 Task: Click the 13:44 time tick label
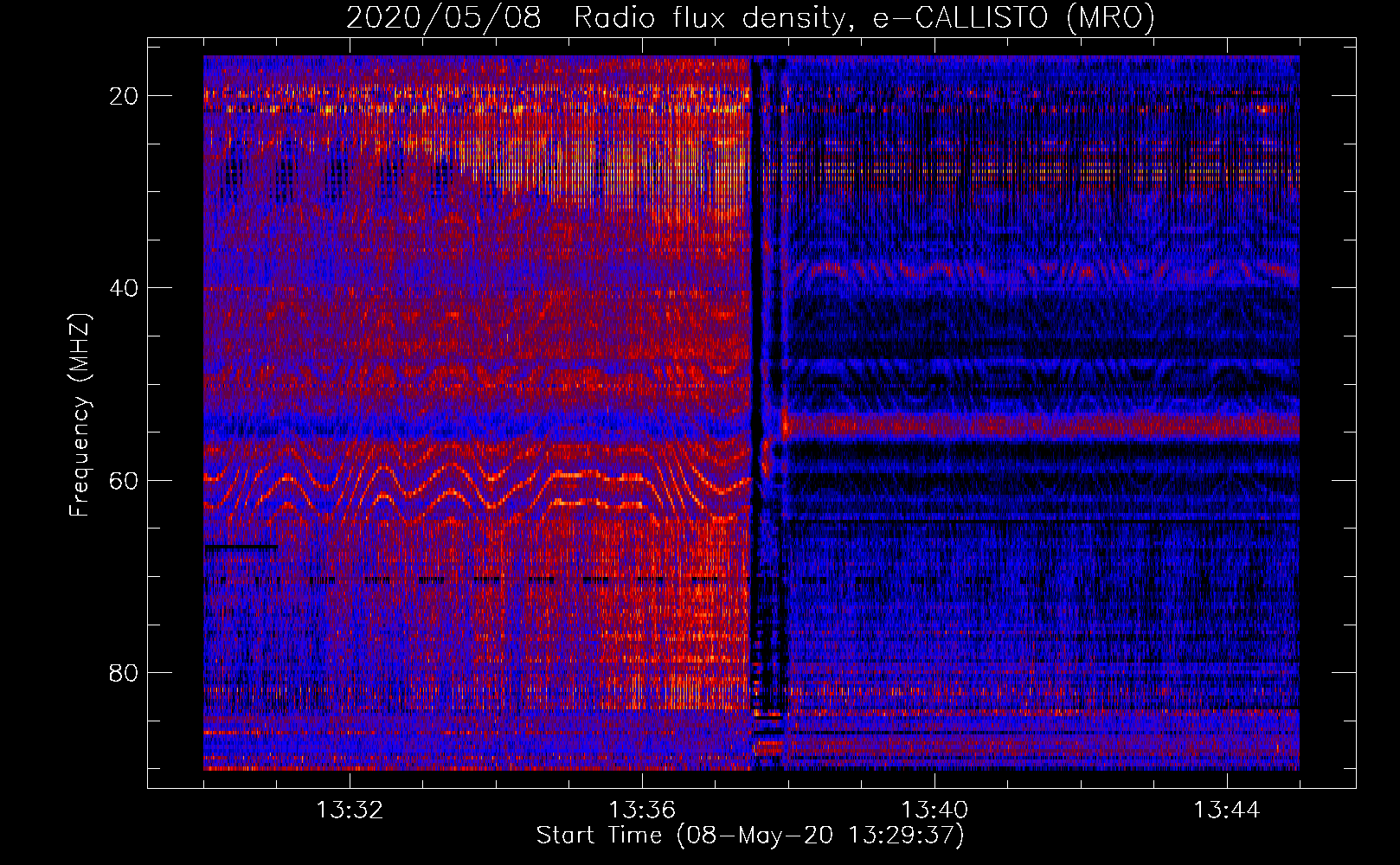(1227, 811)
